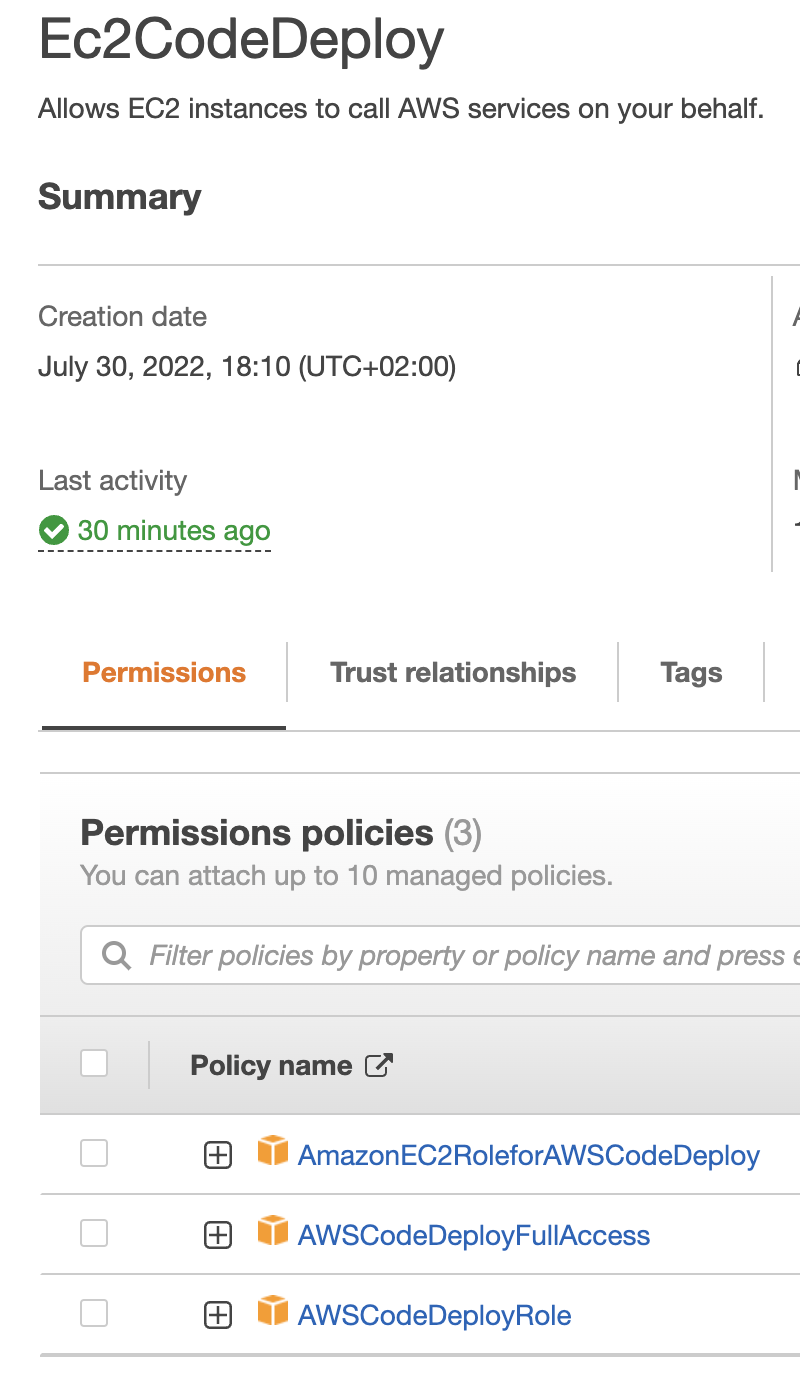800x1392 pixels.
Task: Check the AWSCodeDeployRole policy checkbox
Action: click(x=94, y=1313)
